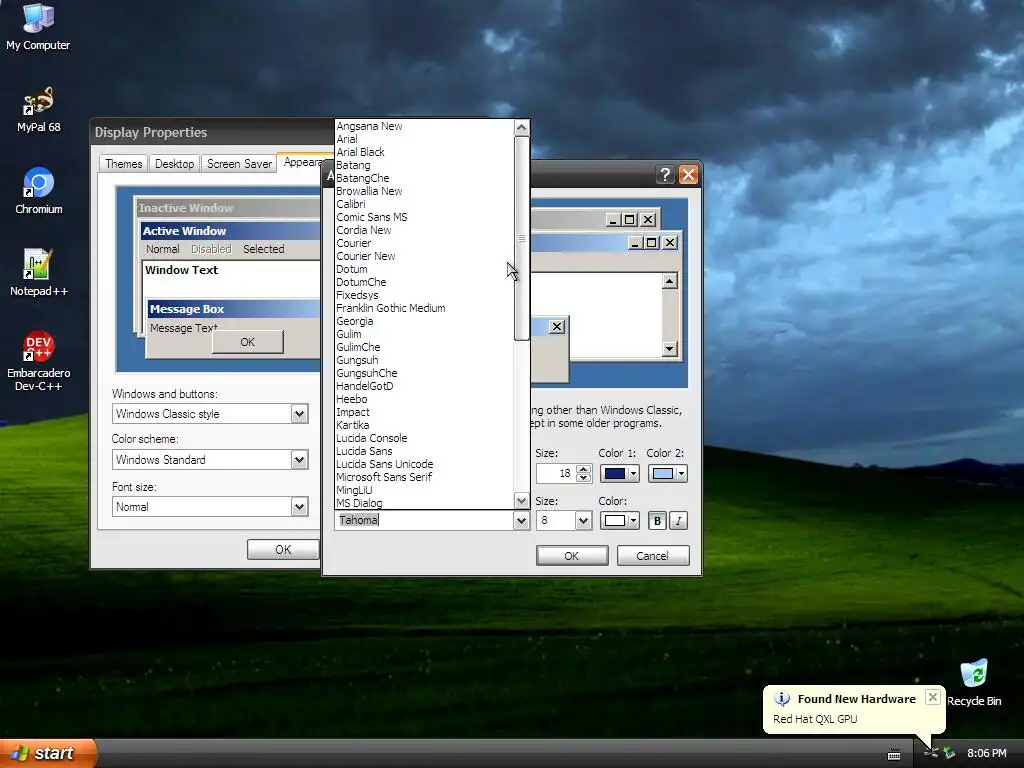Click the Start button

point(48,753)
